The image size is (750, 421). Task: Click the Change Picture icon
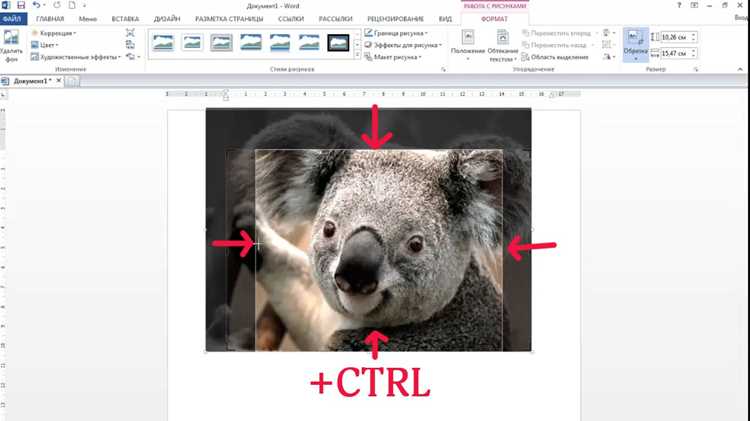coord(130,45)
